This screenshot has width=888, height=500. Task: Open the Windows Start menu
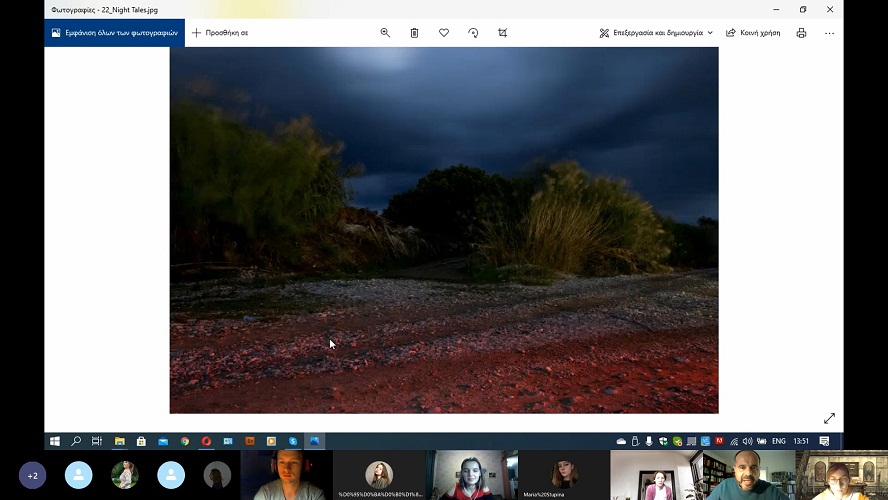coord(55,441)
